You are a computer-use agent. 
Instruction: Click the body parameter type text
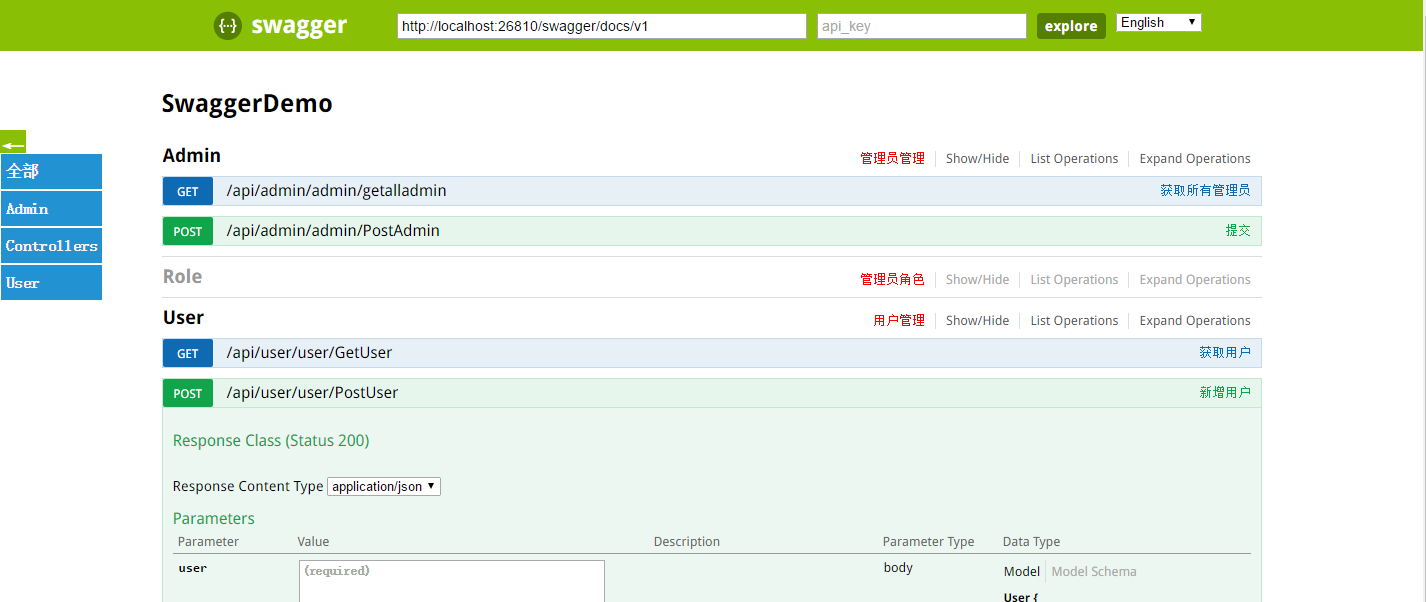[898, 568]
